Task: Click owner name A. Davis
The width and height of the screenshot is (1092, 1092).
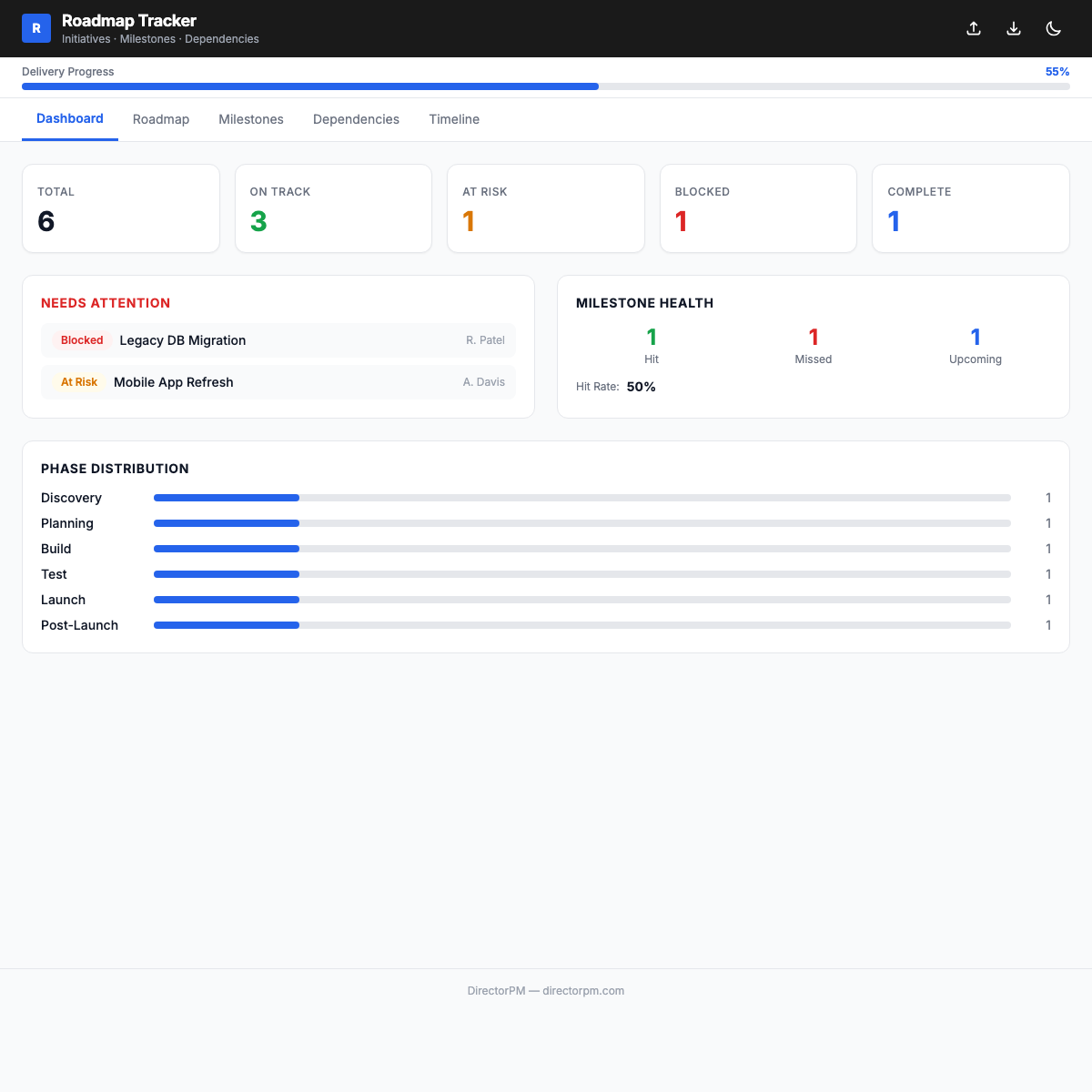Action: [x=483, y=382]
